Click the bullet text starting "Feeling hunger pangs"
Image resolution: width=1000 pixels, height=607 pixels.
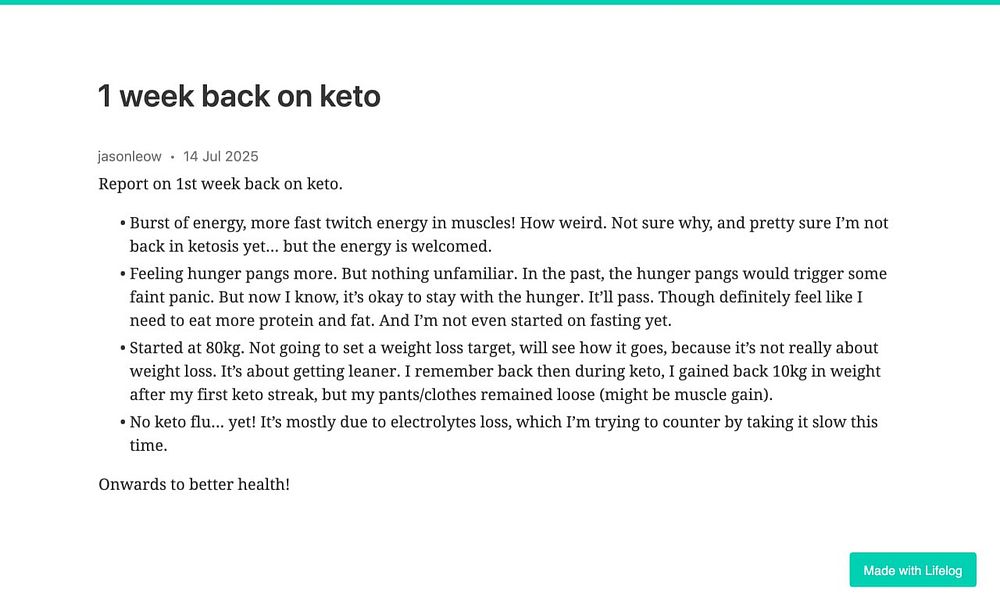tap(508, 297)
